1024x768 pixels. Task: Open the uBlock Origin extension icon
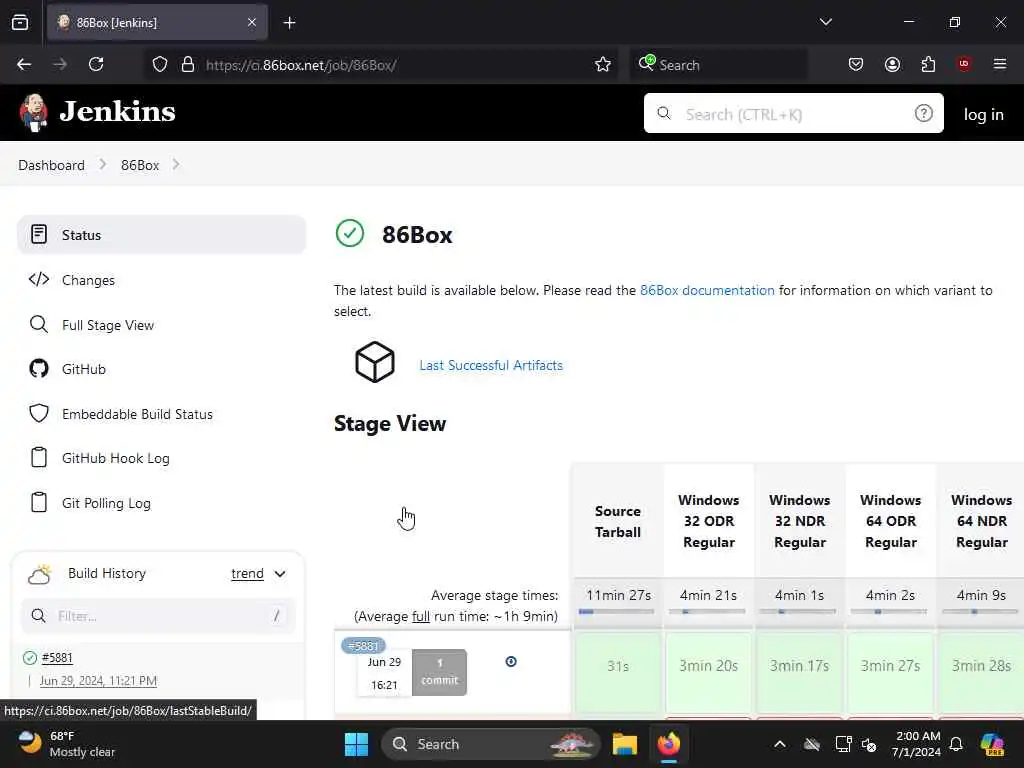[x=964, y=64]
